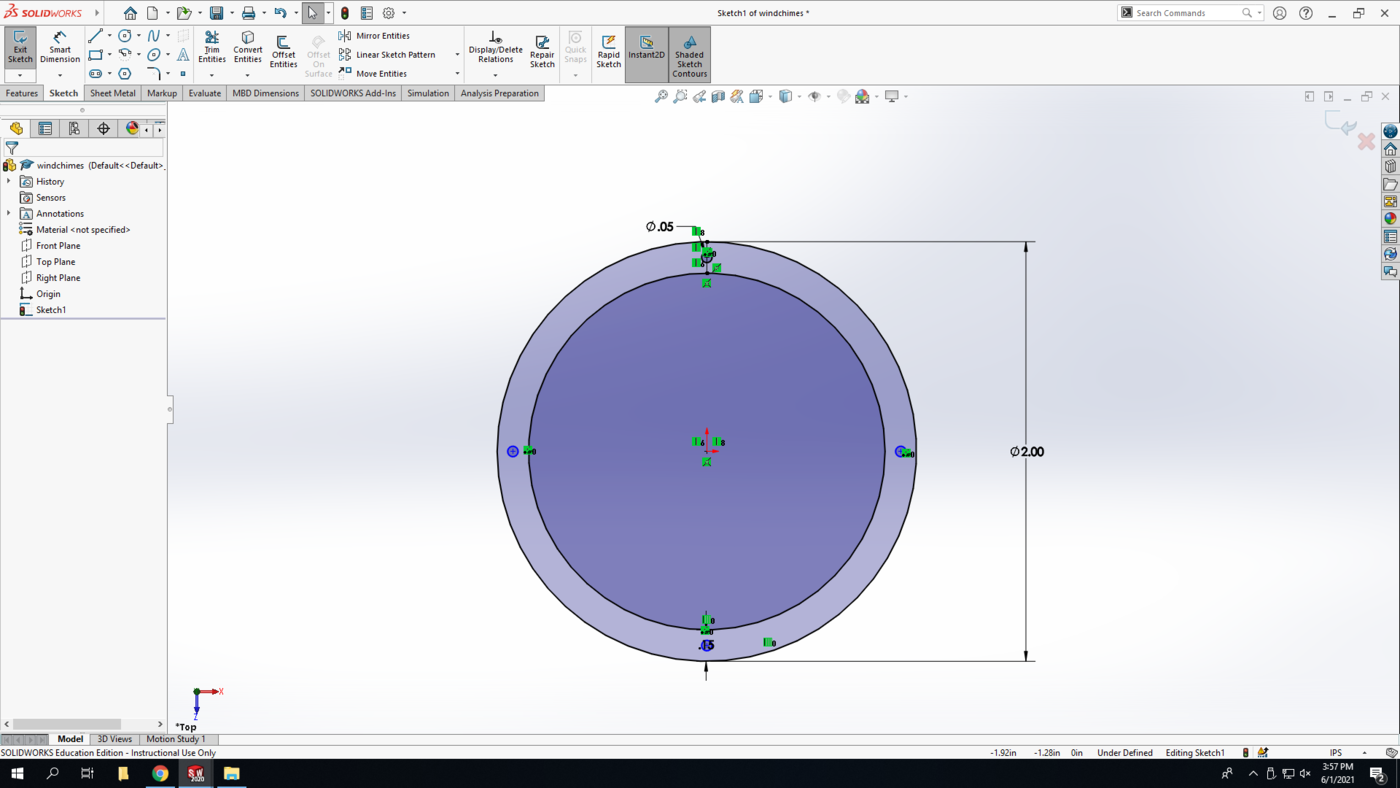
Task: Expand the Annotations tree node
Action: coord(9,213)
